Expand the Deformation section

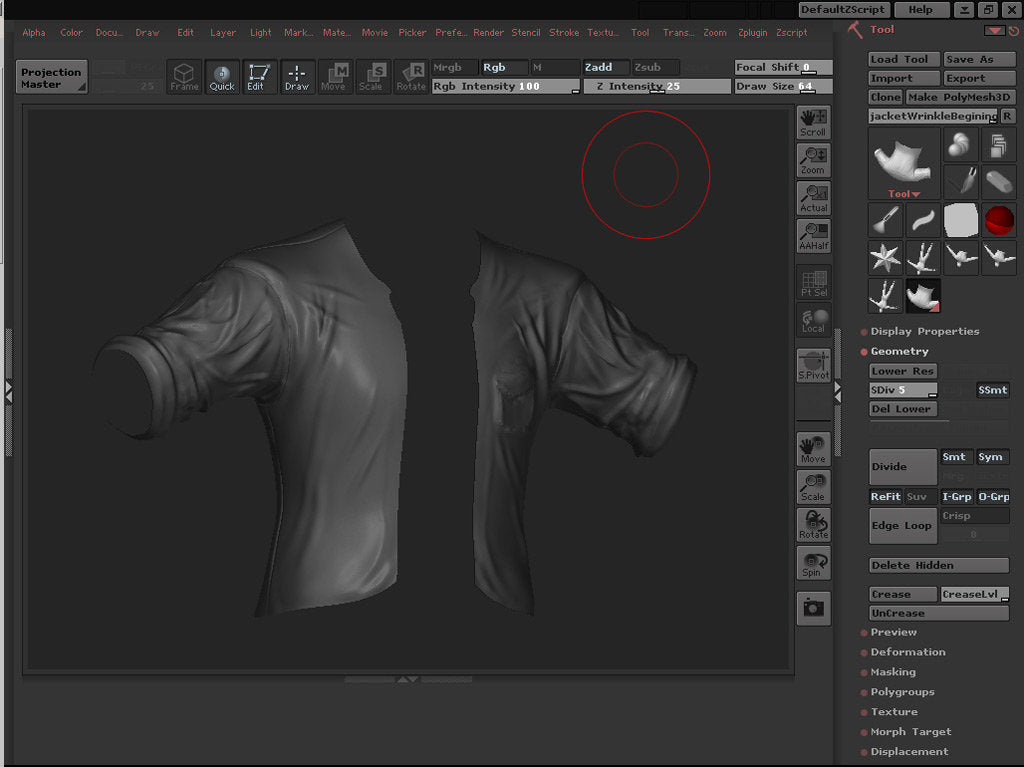(907, 652)
